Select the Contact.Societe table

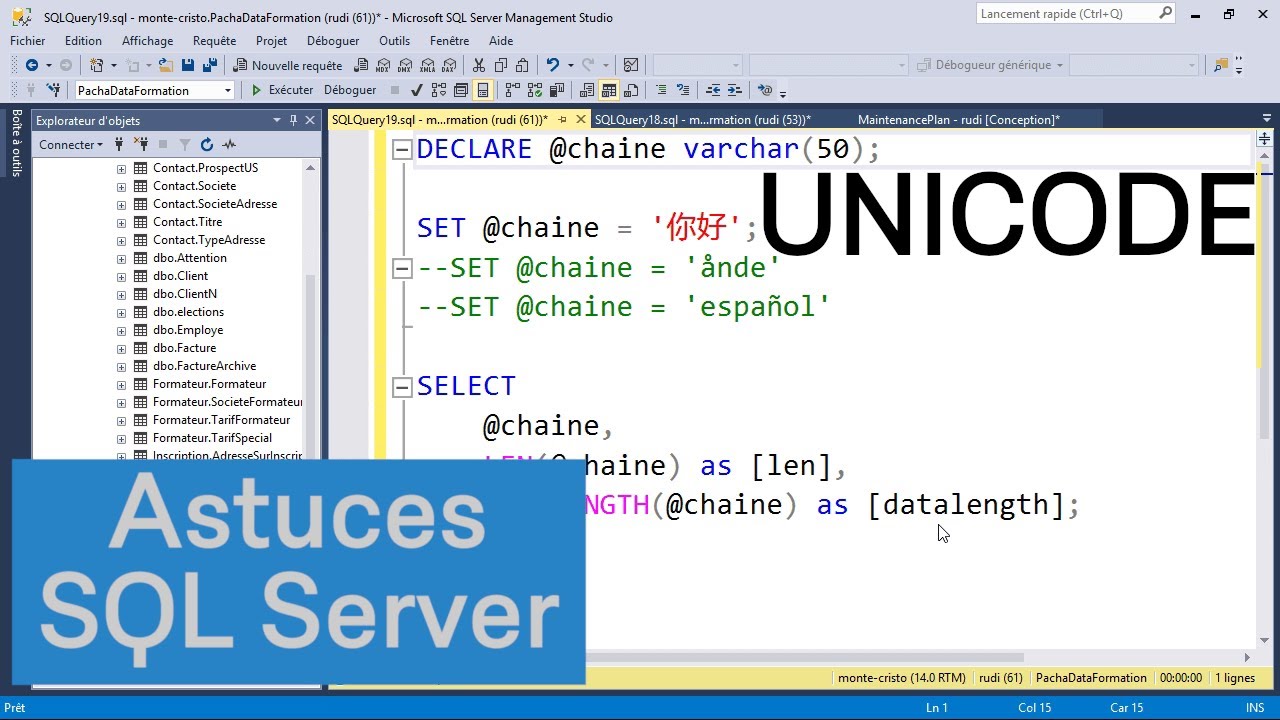tap(194, 186)
